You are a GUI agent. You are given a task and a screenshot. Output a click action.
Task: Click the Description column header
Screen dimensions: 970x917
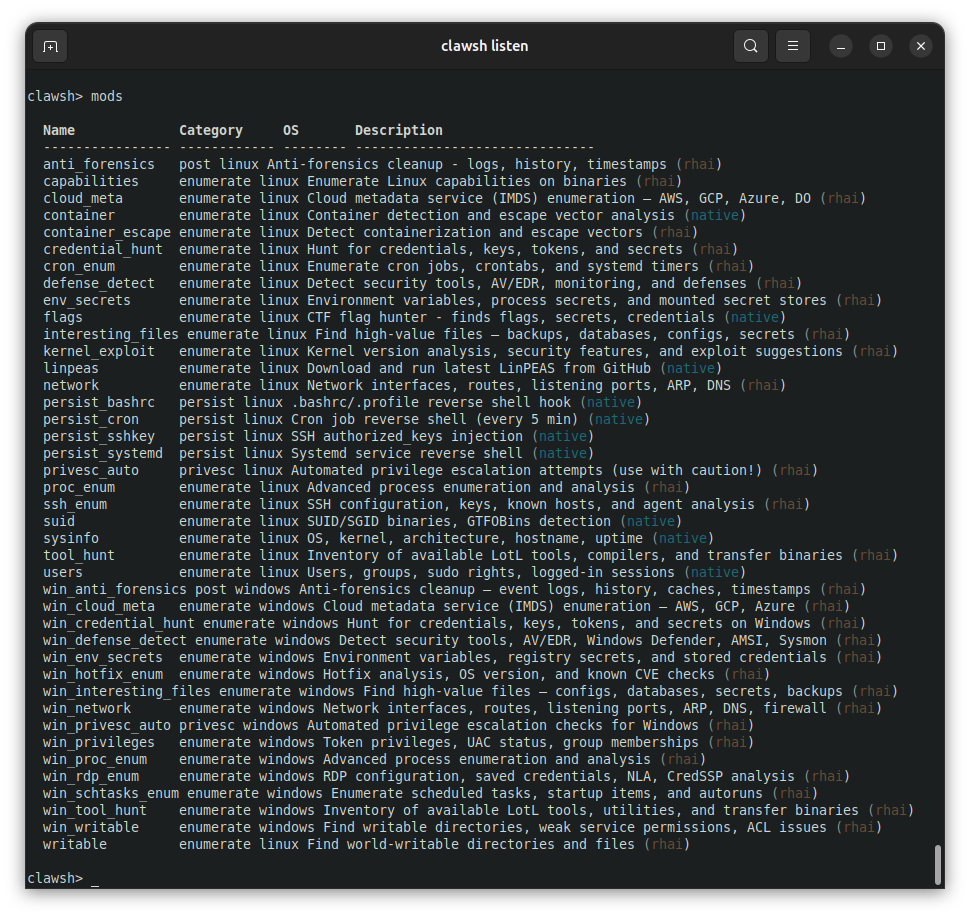pyautogui.click(x=398, y=130)
